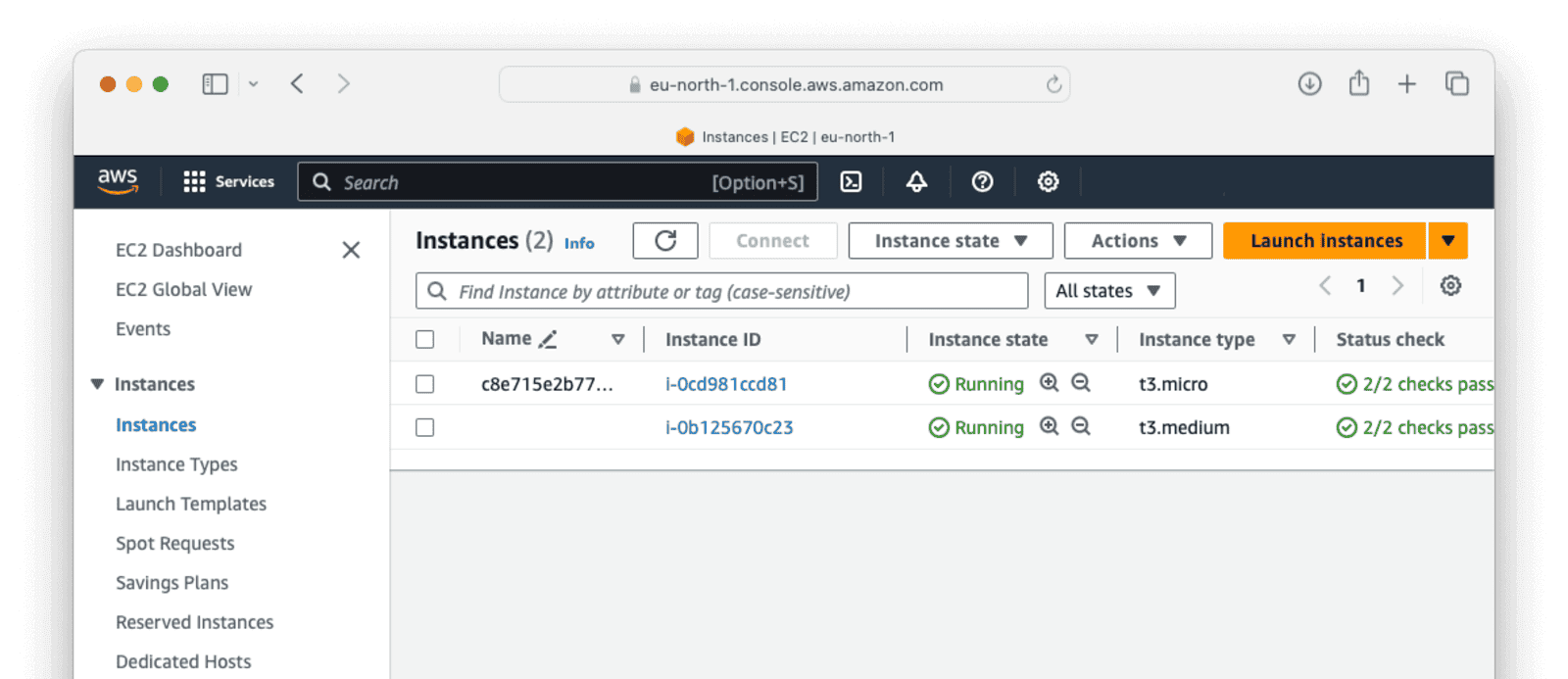Image resolution: width=1568 pixels, height=679 pixels.
Task: Zoom in filter on Running for i-0b125670c23
Action: point(1049,426)
